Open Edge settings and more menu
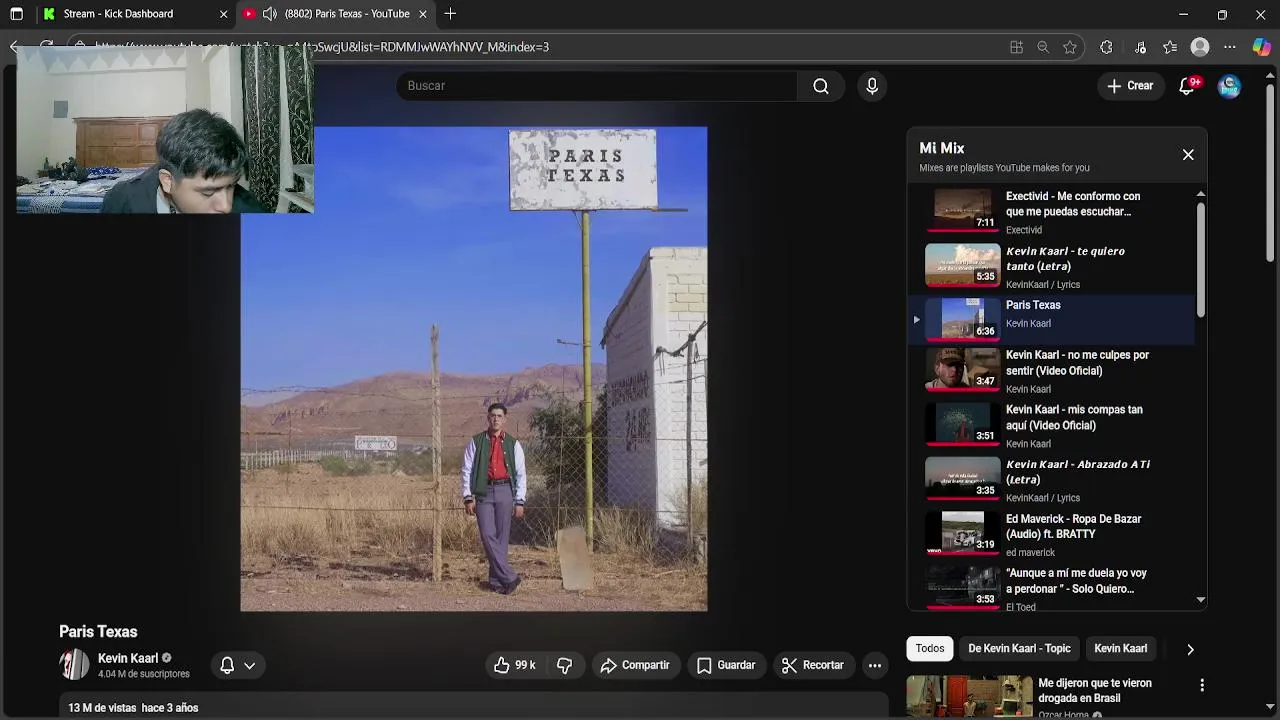This screenshot has height=720, width=1280. 1230,47
